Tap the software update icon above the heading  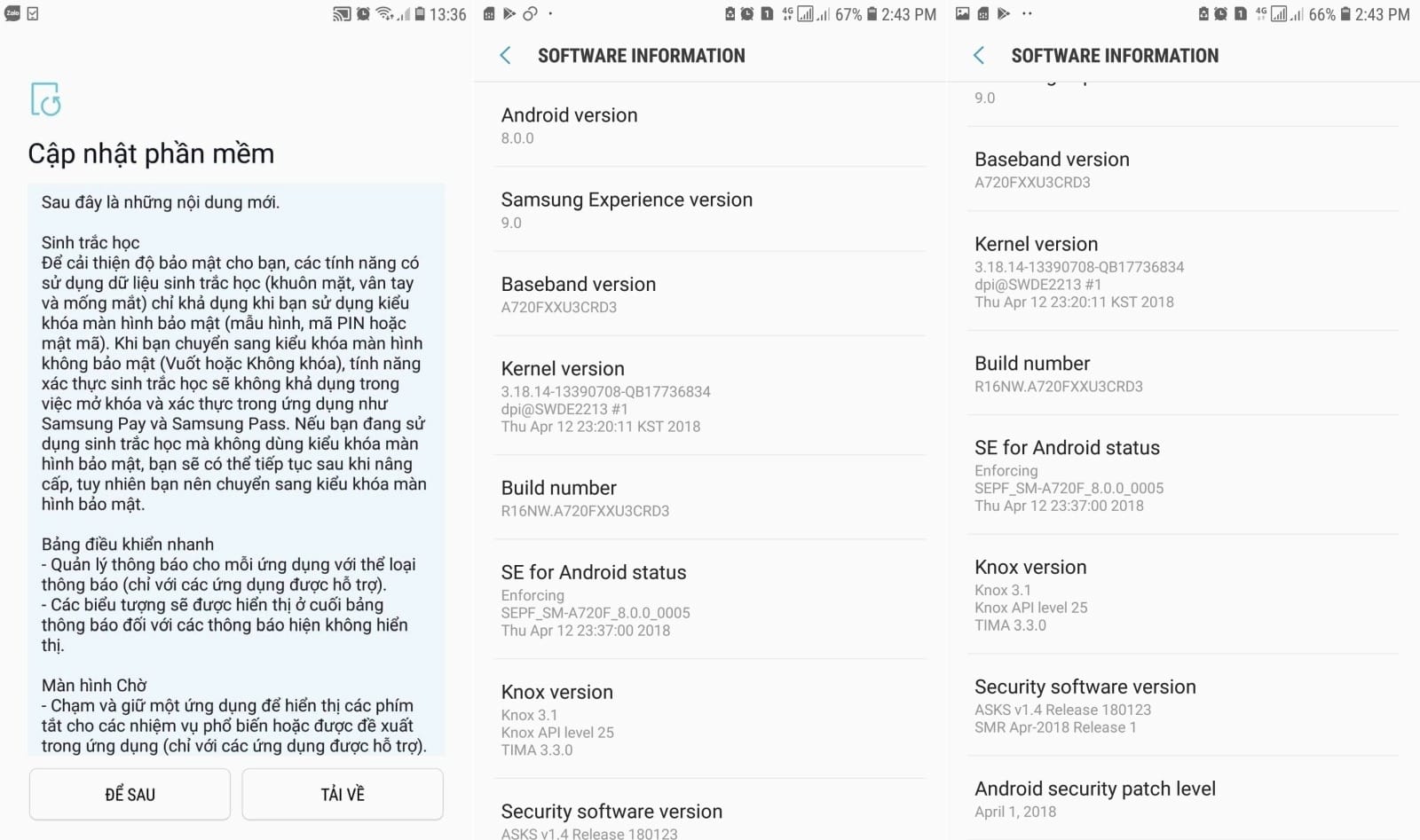click(45, 99)
